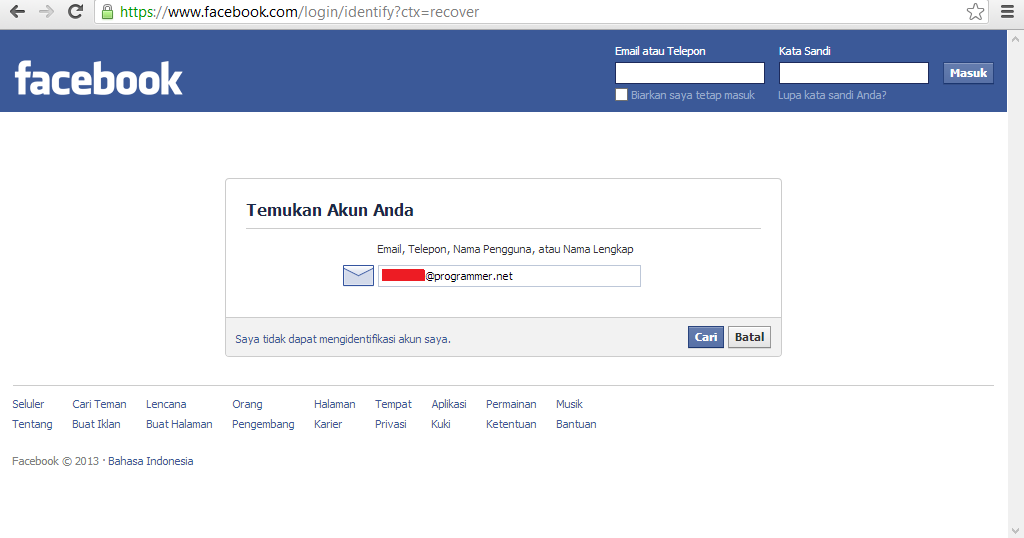1024x538 pixels.
Task: Open the Ketentuan footer link
Action: pyautogui.click(x=511, y=424)
